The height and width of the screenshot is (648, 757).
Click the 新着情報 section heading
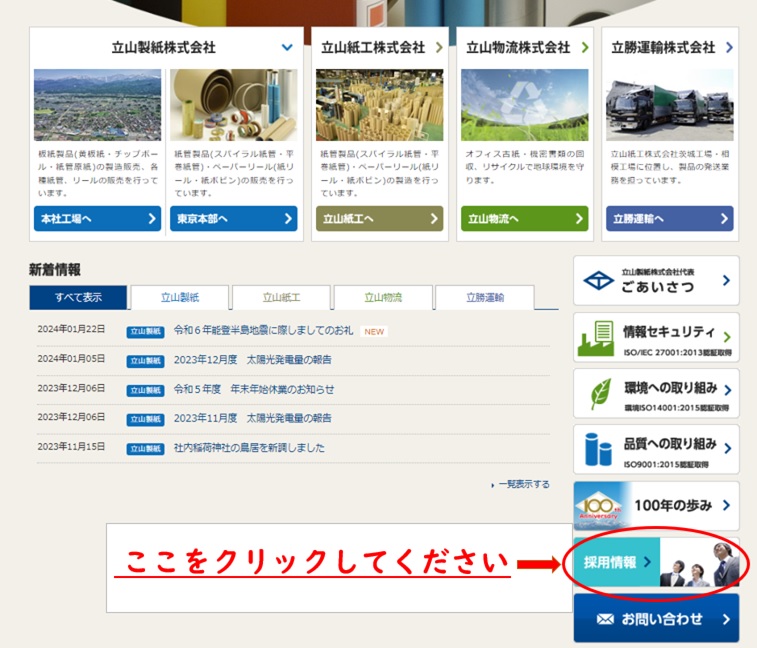pos(55,269)
